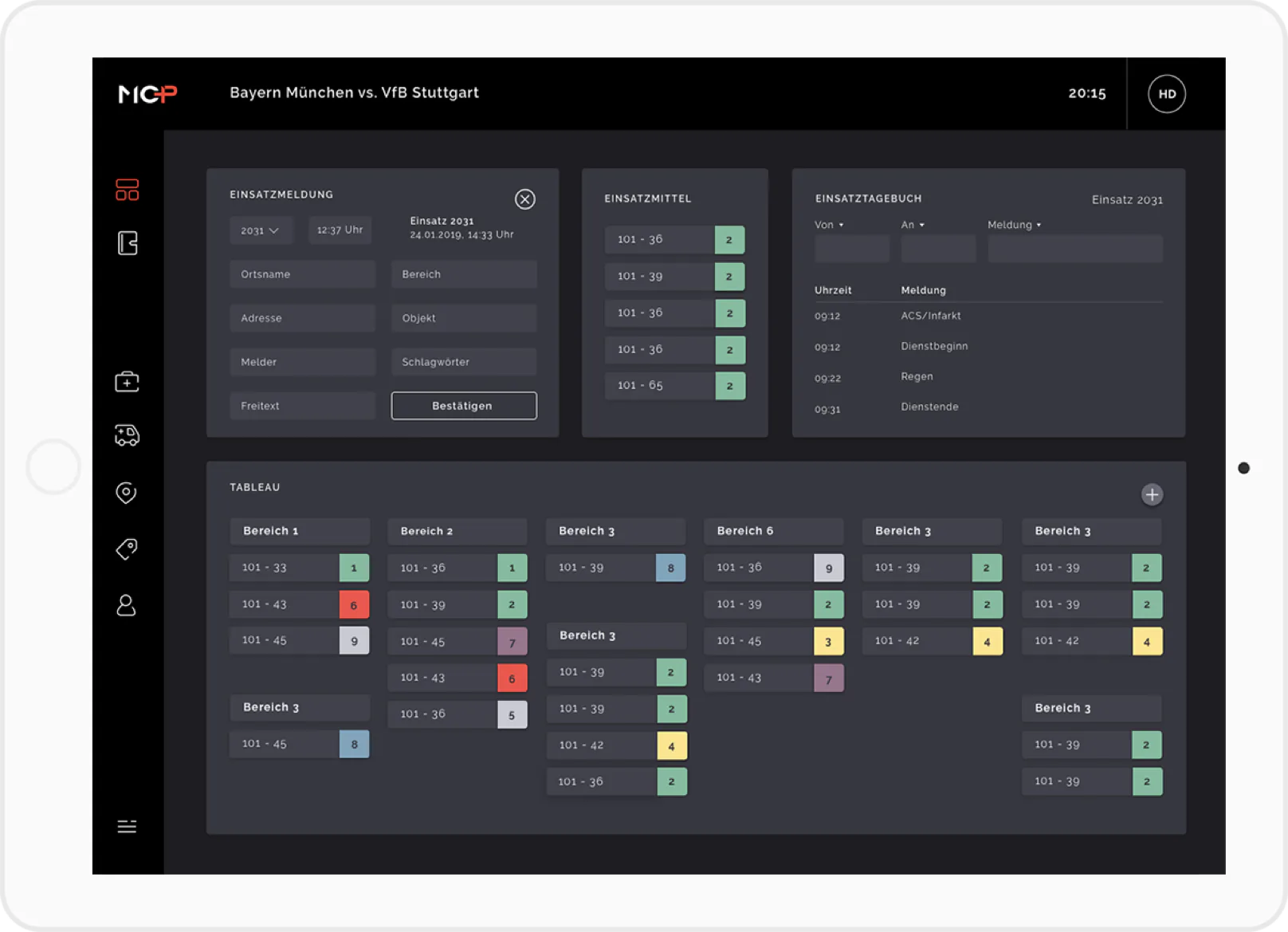Open the HD user avatar button
1288x932 pixels.
1167,94
